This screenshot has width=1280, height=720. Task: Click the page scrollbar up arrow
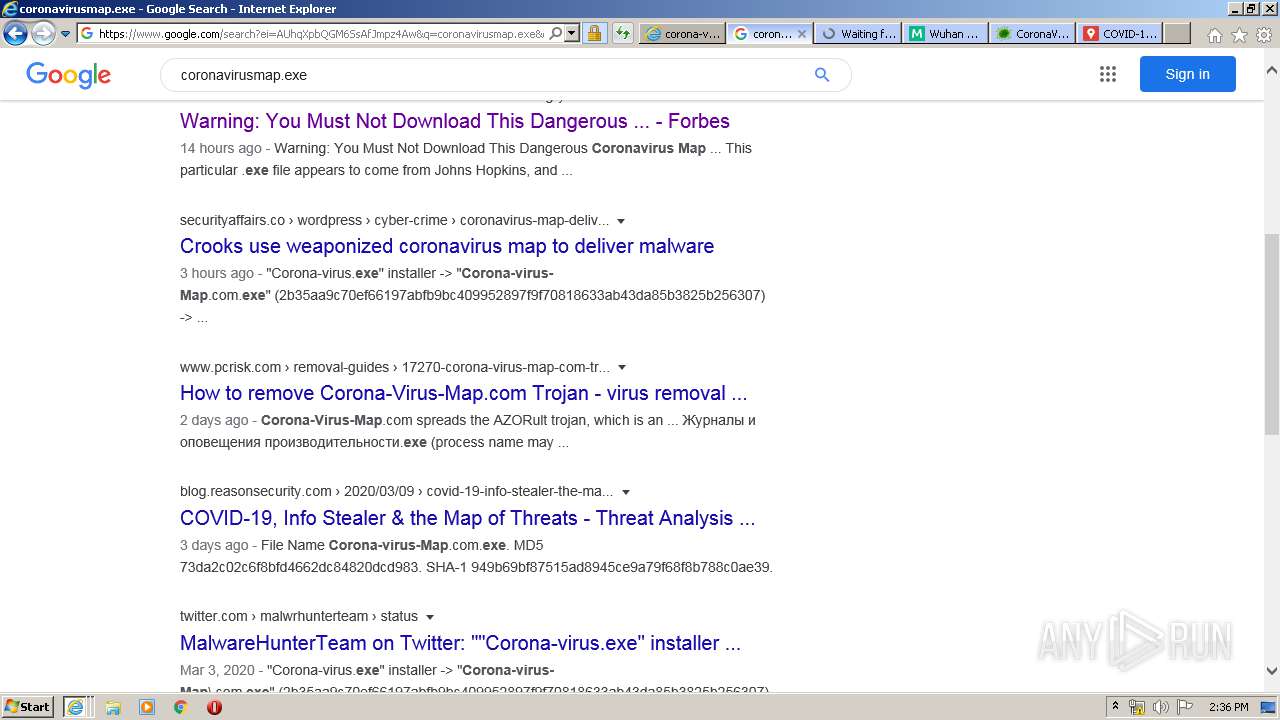coord(1272,71)
